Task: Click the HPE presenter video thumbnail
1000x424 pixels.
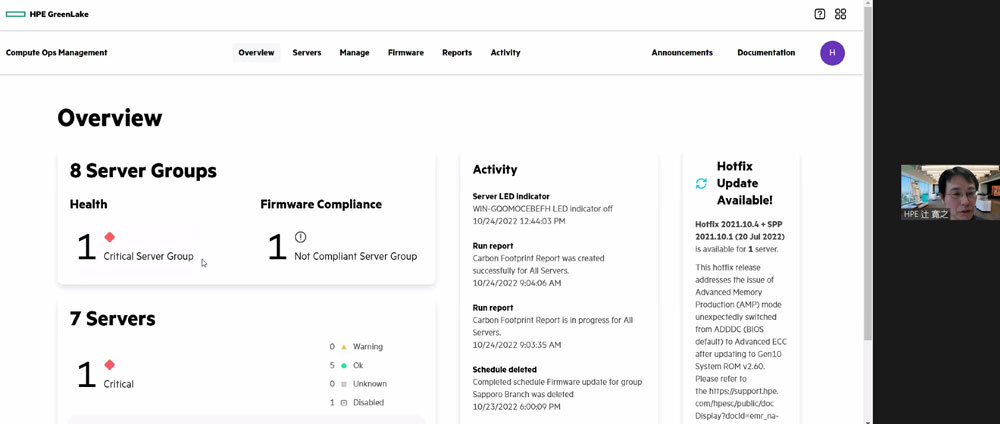Action: point(950,193)
